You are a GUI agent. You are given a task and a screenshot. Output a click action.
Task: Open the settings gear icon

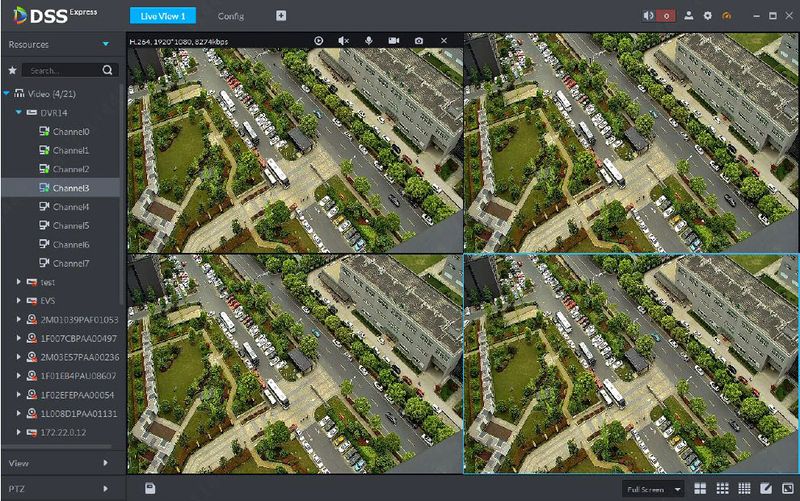click(x=707, y=16)
